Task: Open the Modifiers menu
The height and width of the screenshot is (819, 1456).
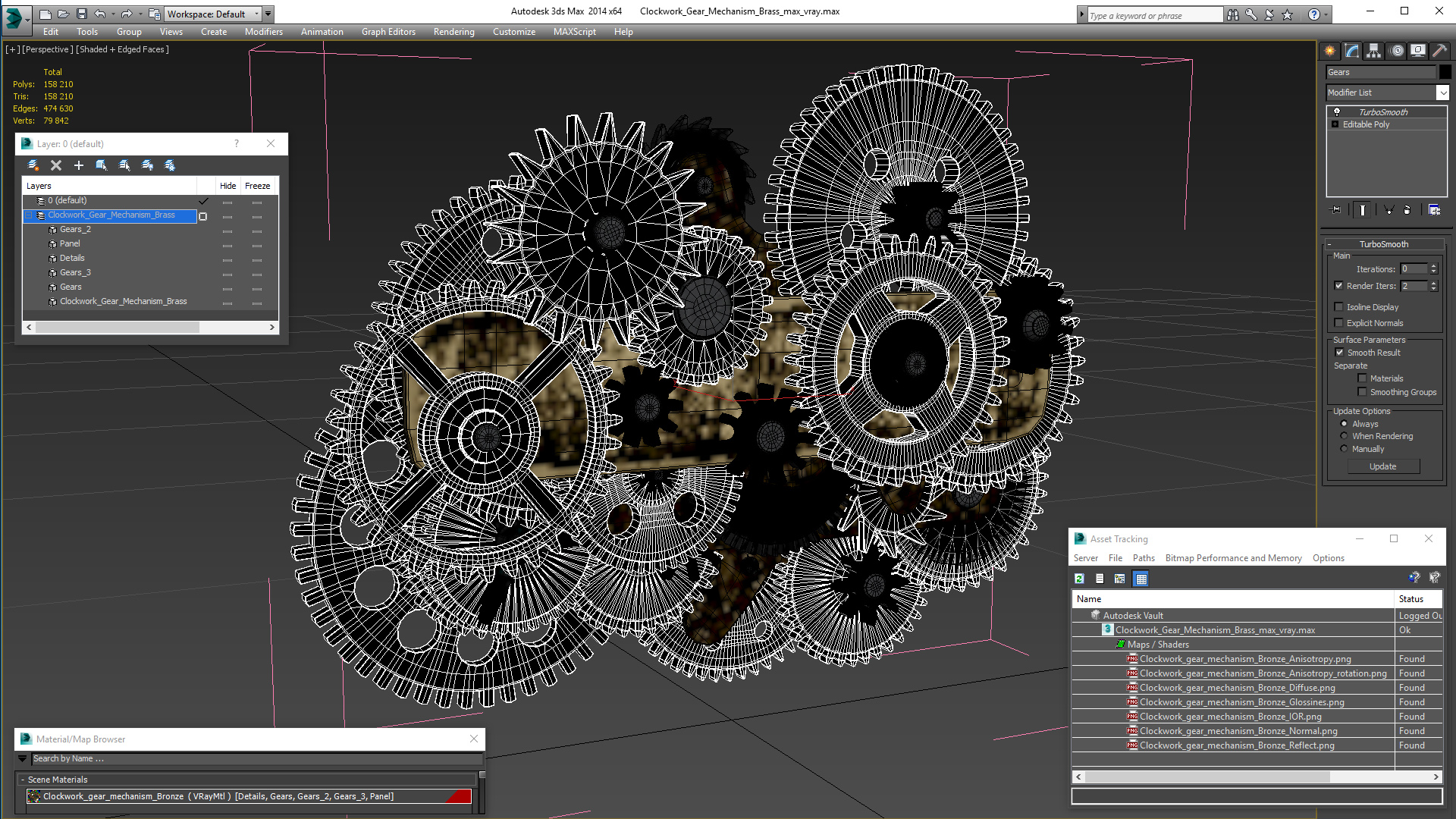Action: pos(263,32)
